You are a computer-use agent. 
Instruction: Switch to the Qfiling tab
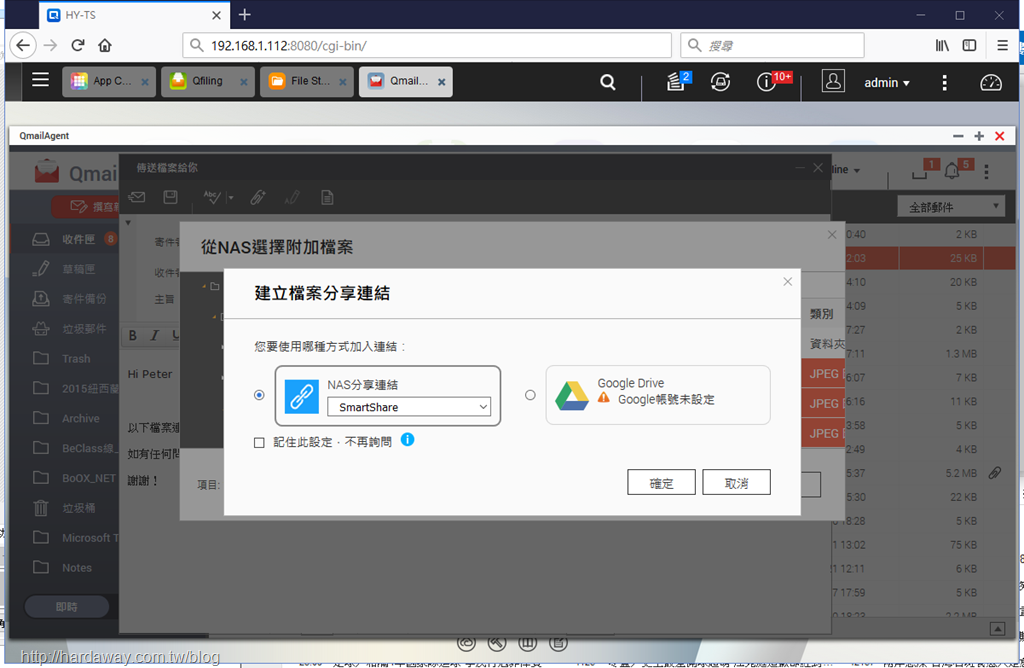208,82
